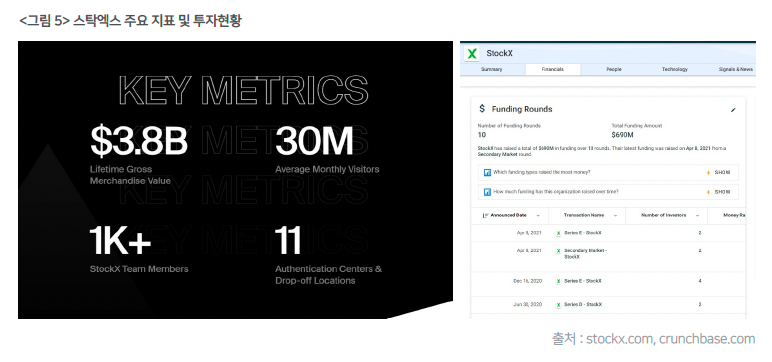The width and height of the screenshot is (772, 362).
Task: Open the Announced Date column dropdown arrow
Action: (x=538, y=216)
